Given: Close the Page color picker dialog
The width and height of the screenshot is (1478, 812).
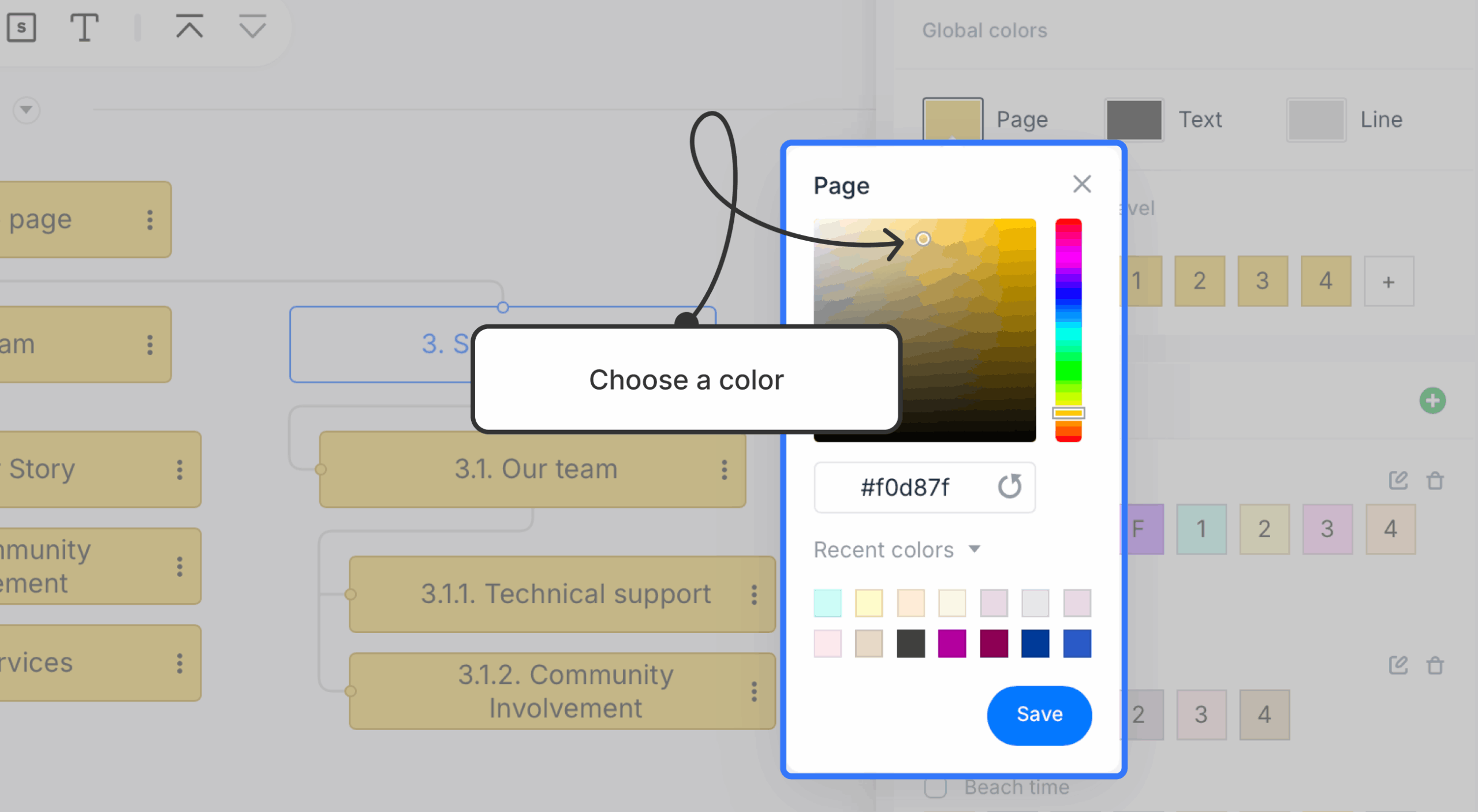Looking at the screenshot, I should point(1081,185).
